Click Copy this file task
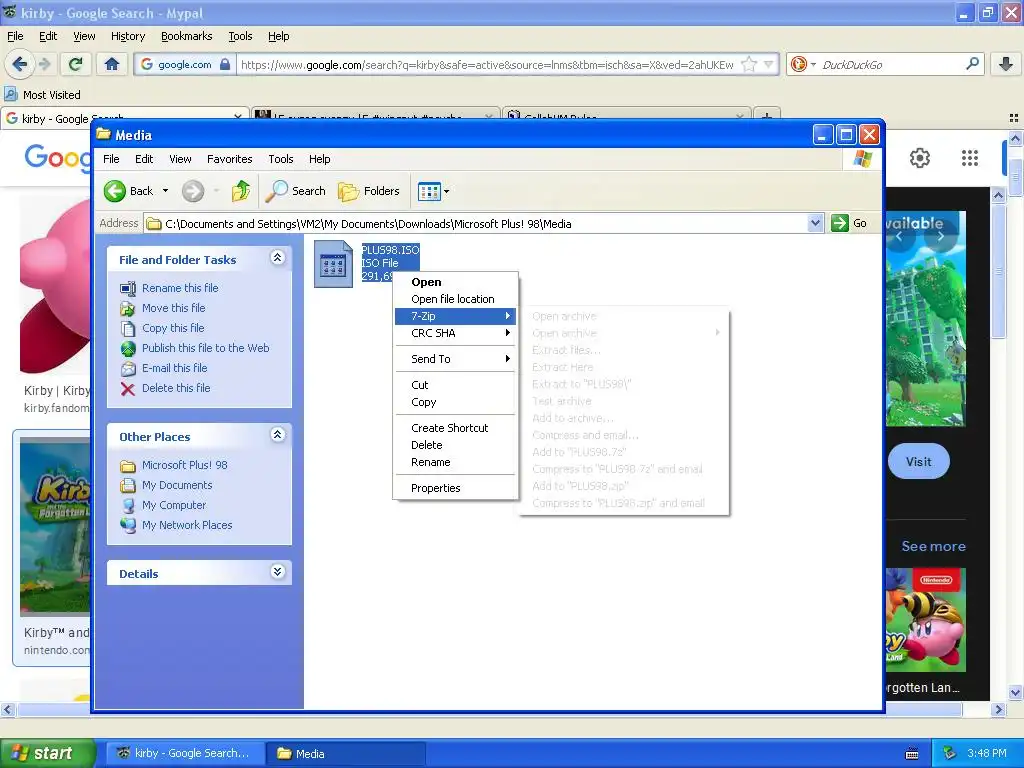The image size is (1024, 768). [x=173, y=328]
